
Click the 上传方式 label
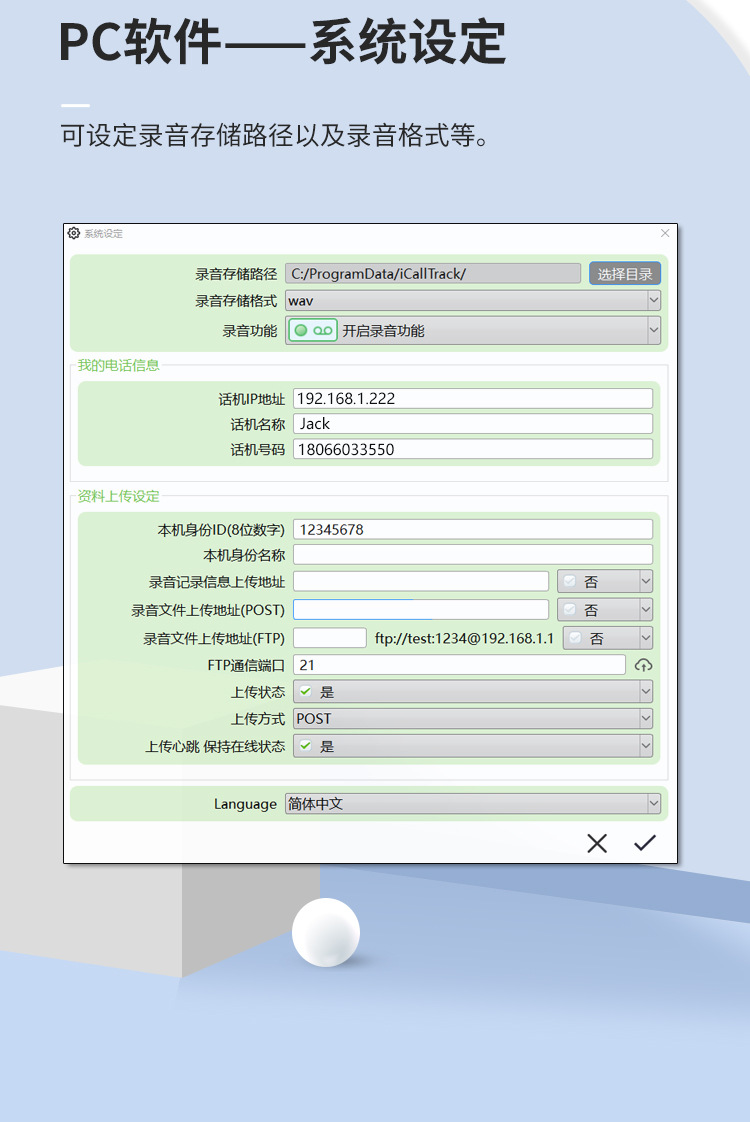pyautogui.click(x=258, y=719)
